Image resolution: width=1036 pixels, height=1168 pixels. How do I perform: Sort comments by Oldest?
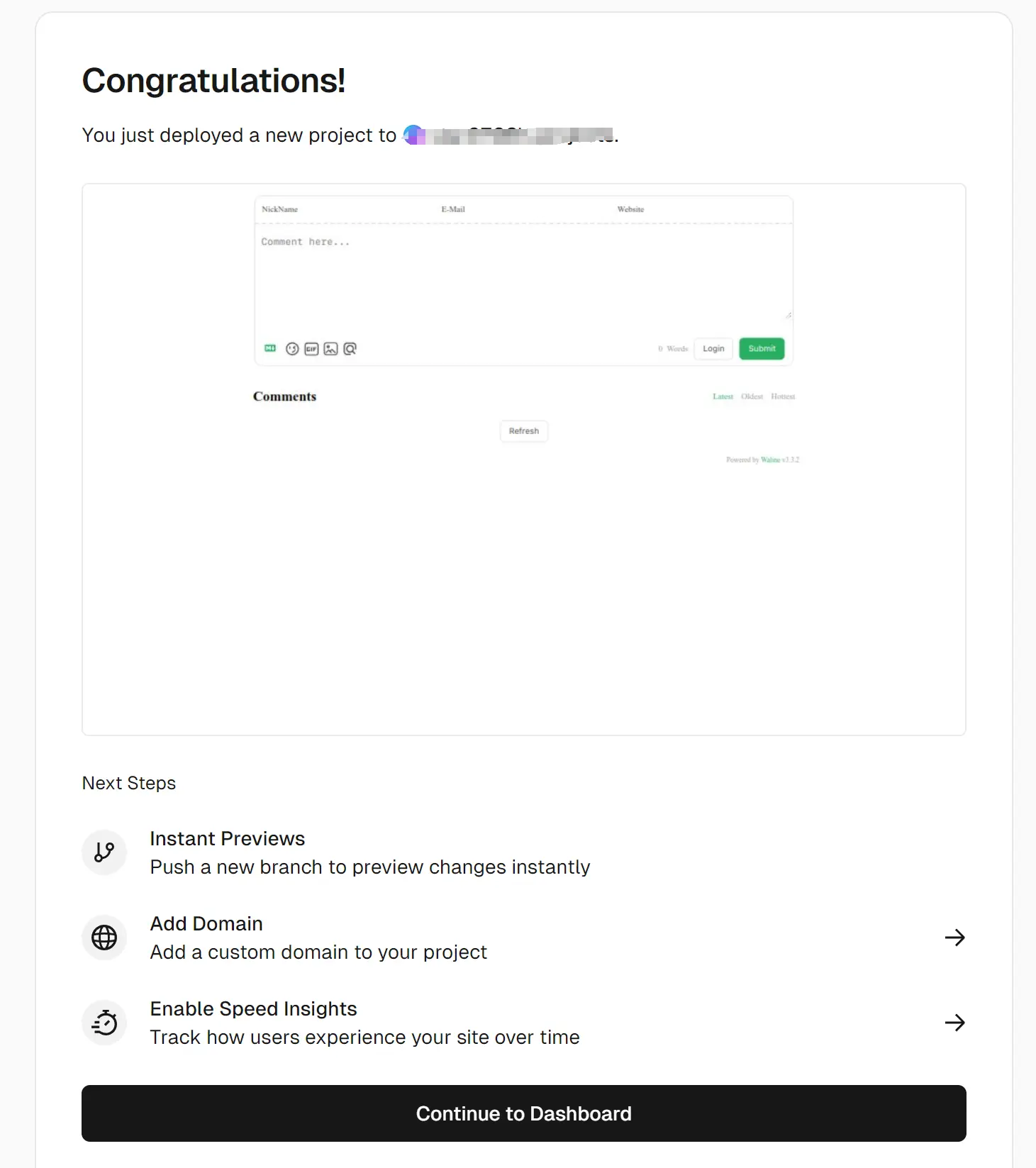[x=752, y=396]
